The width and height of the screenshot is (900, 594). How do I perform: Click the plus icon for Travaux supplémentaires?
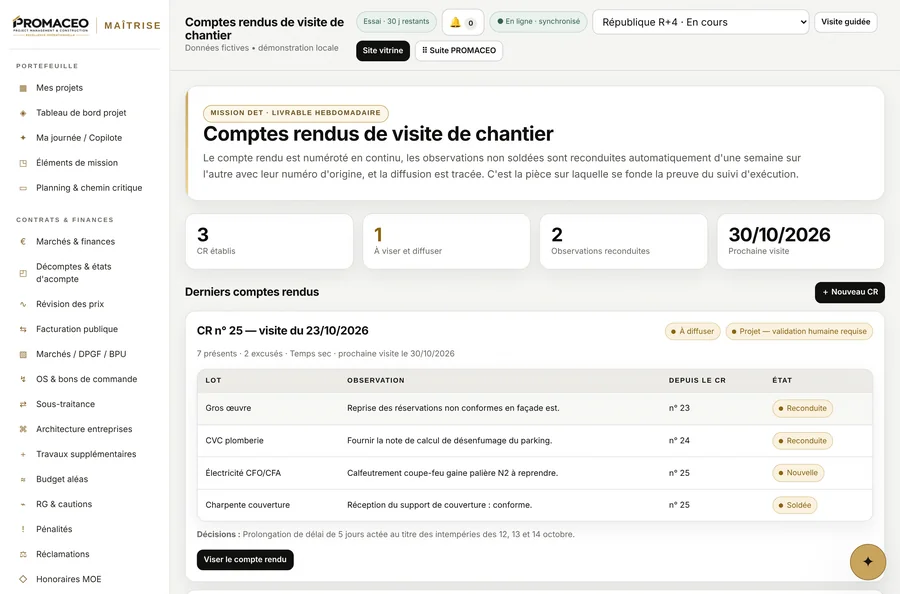23,455
